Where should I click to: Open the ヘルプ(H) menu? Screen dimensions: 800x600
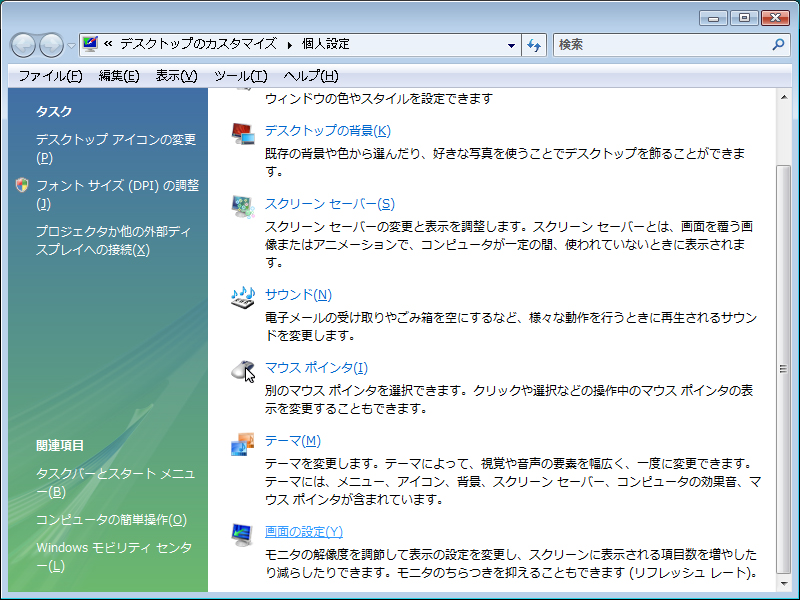click(x=311, y=76)
